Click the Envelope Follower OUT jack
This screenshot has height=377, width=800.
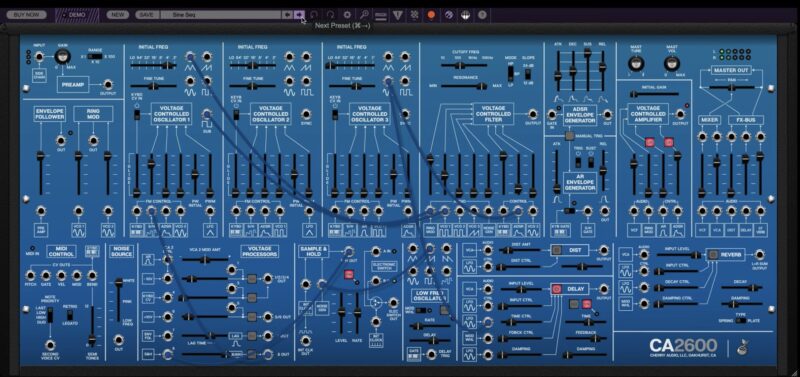pos(61,140)
